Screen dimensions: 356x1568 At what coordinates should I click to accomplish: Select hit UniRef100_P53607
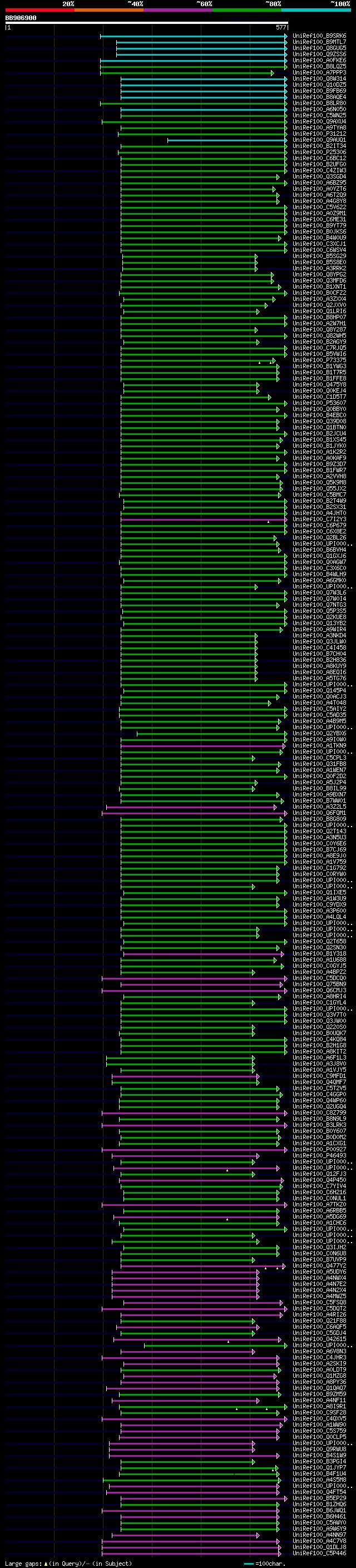tap(319, 403)
